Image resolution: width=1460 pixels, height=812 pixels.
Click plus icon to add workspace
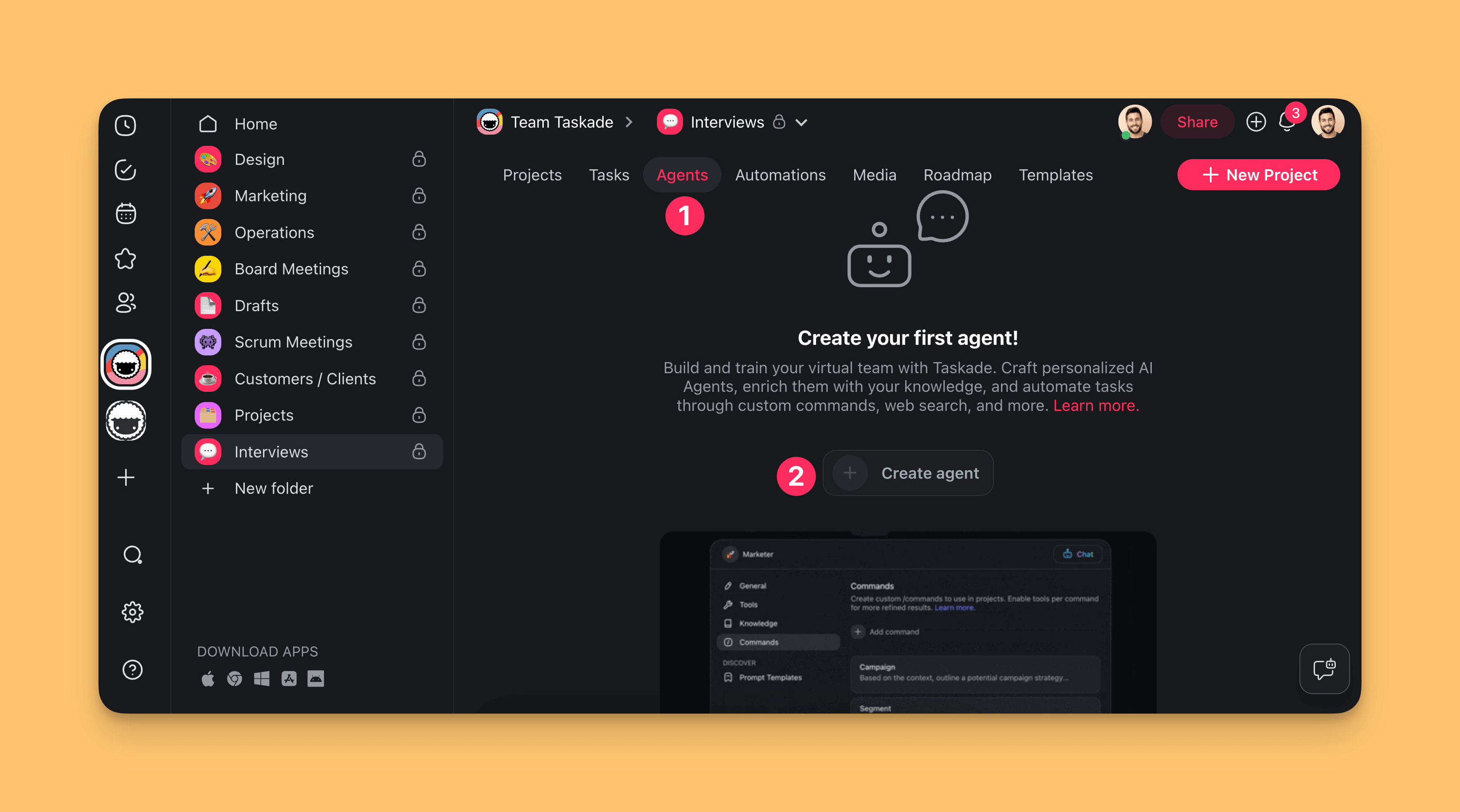[125, 477]
